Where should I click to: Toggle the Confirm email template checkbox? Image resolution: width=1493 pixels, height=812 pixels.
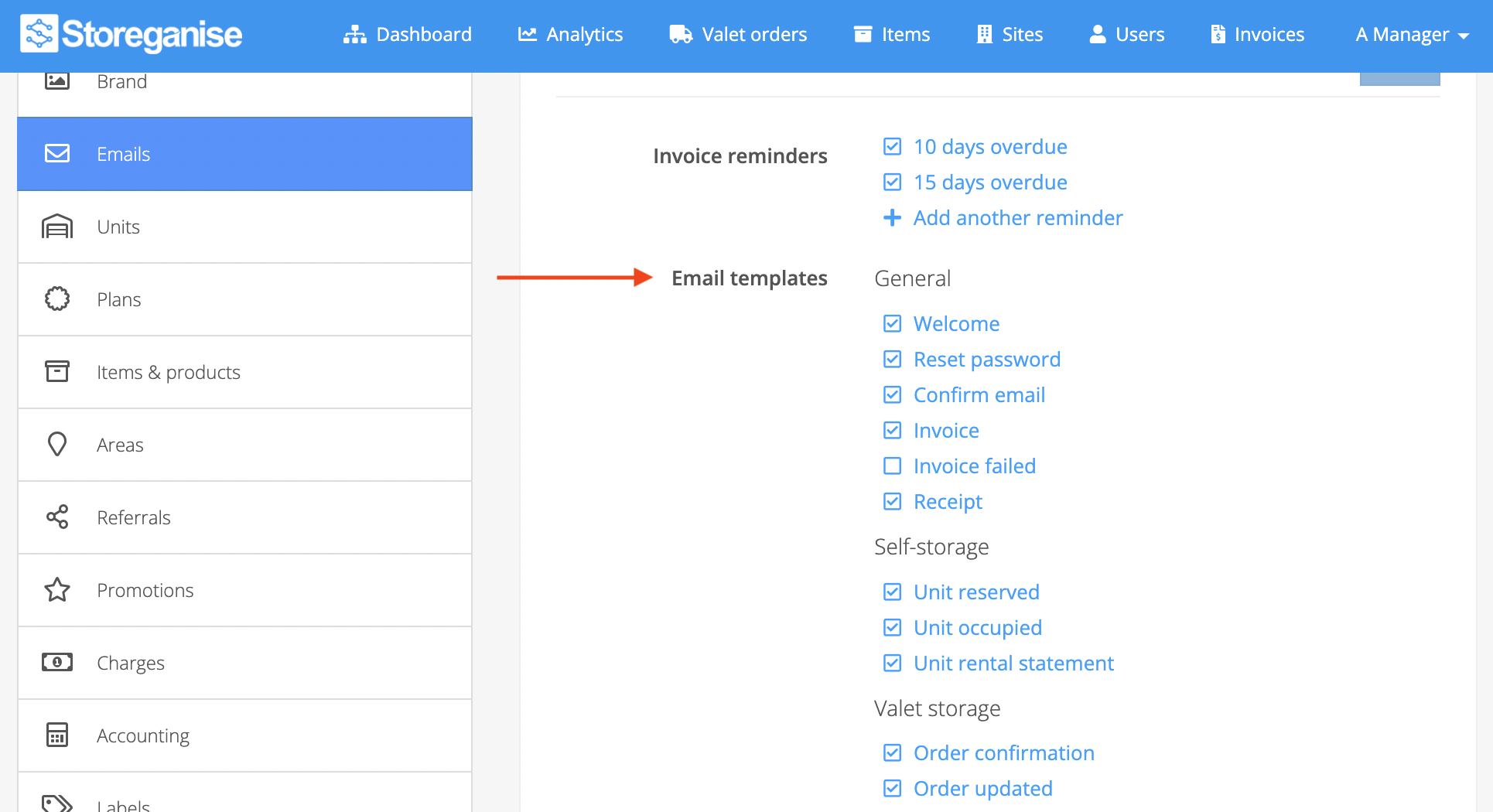click(892, 395)
